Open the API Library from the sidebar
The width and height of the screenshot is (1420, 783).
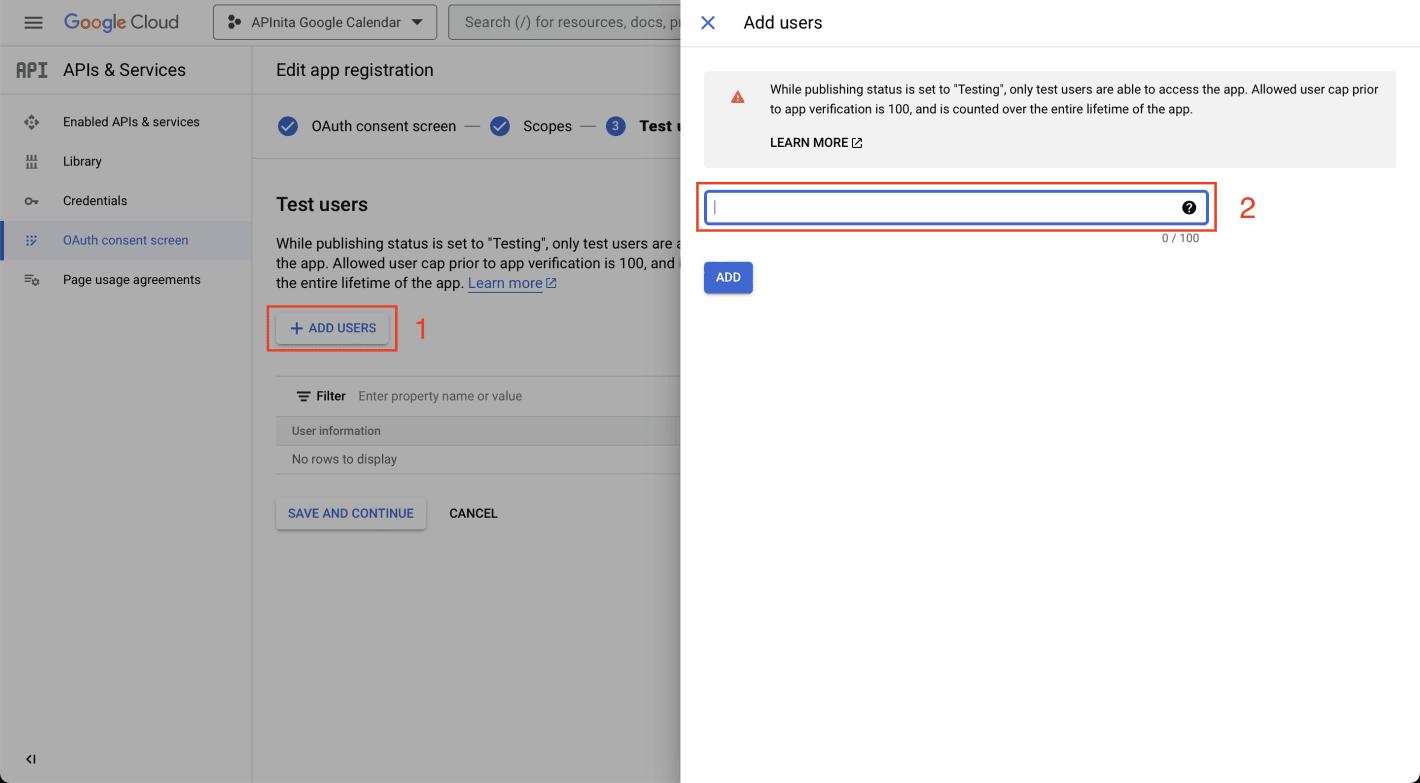[82, 161]
